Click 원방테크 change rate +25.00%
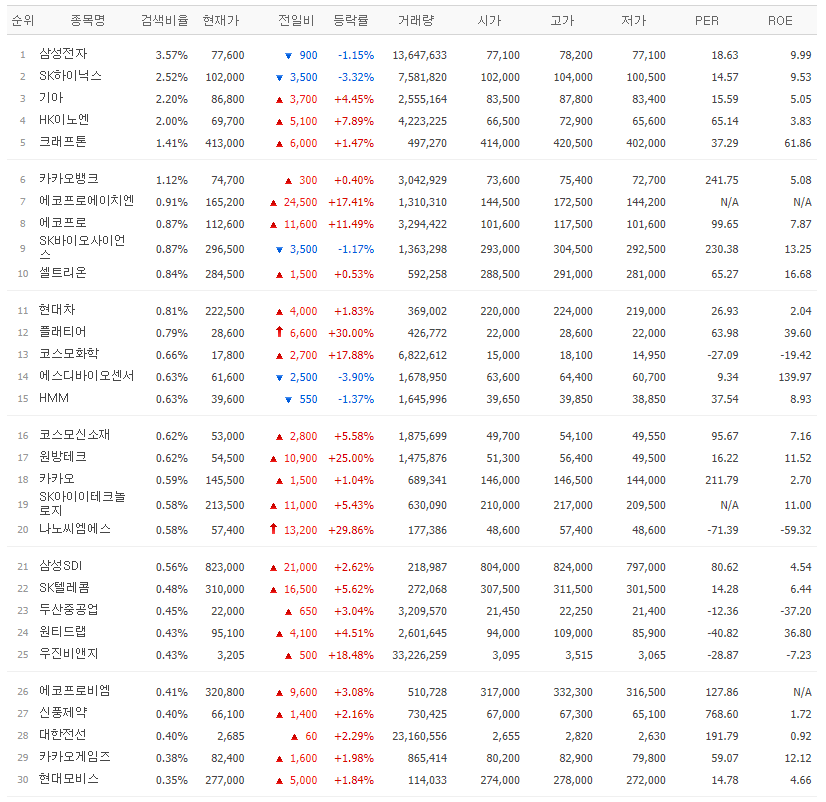The height and width of the screenshot is (802, 826). pyautogui.click(x=351, y=458)
